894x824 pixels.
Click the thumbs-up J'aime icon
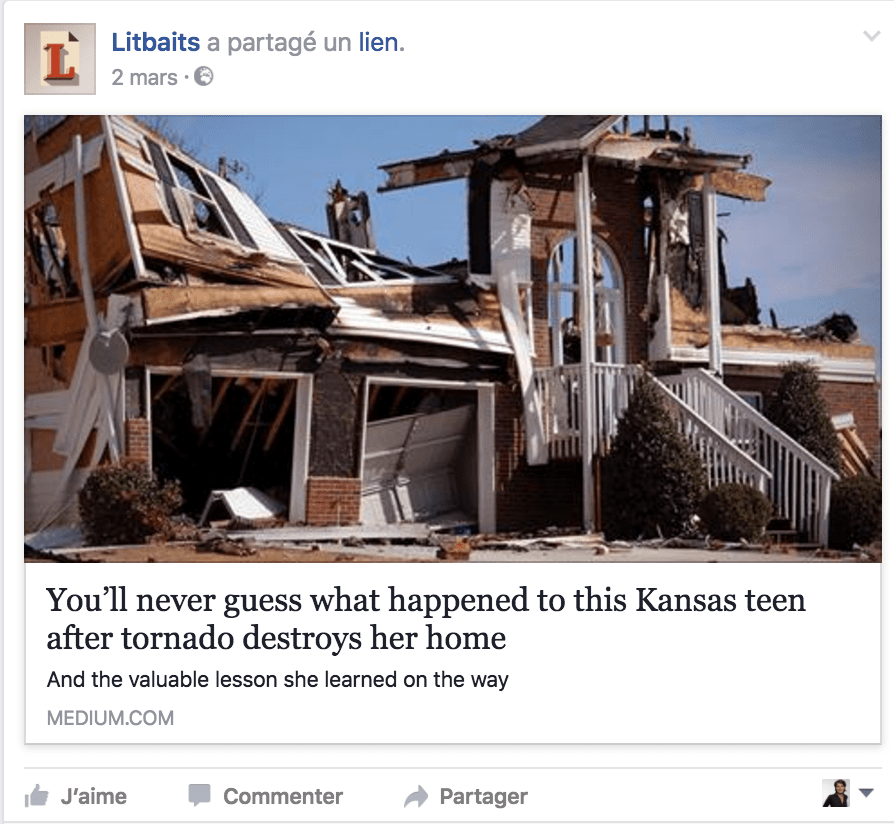pos(36,795)
